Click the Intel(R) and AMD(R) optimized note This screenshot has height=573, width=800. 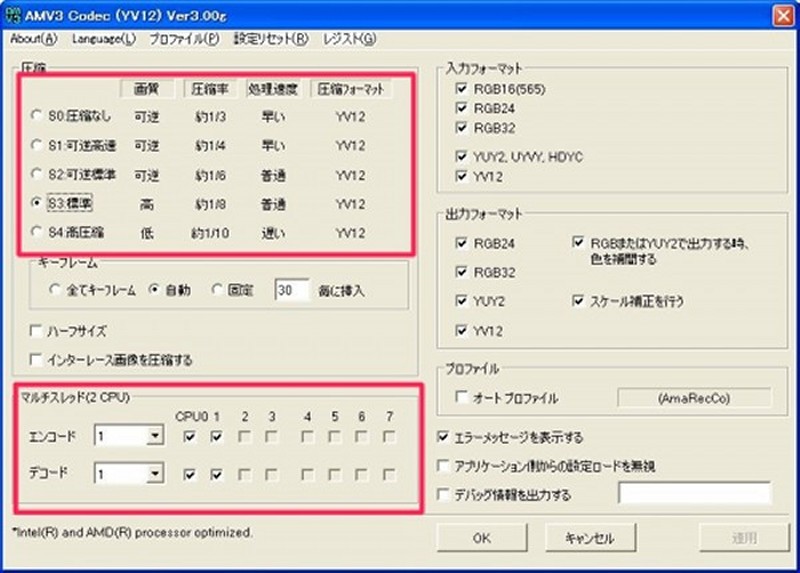click(x=133, y=533)
